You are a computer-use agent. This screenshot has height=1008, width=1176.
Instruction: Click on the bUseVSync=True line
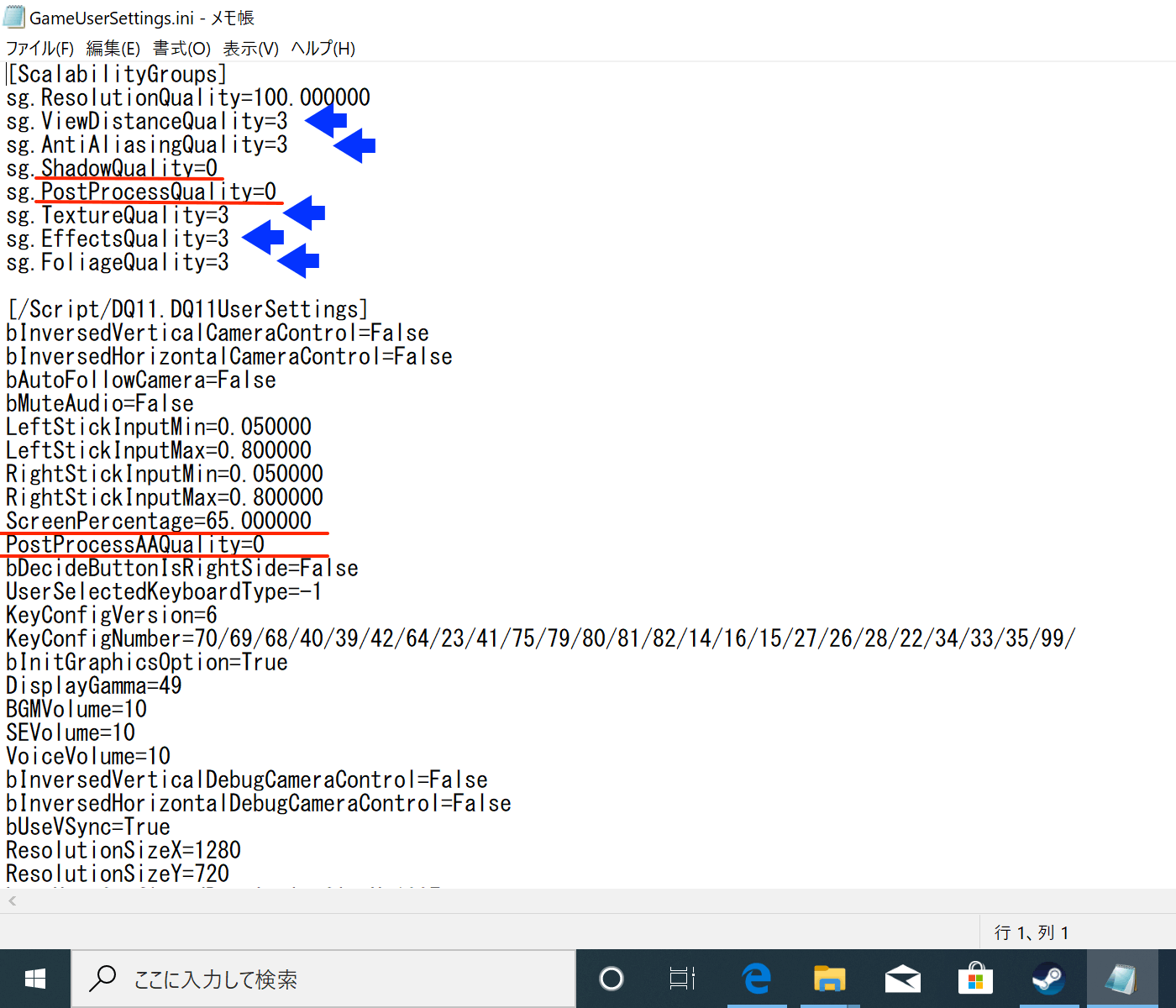point(88,827)
